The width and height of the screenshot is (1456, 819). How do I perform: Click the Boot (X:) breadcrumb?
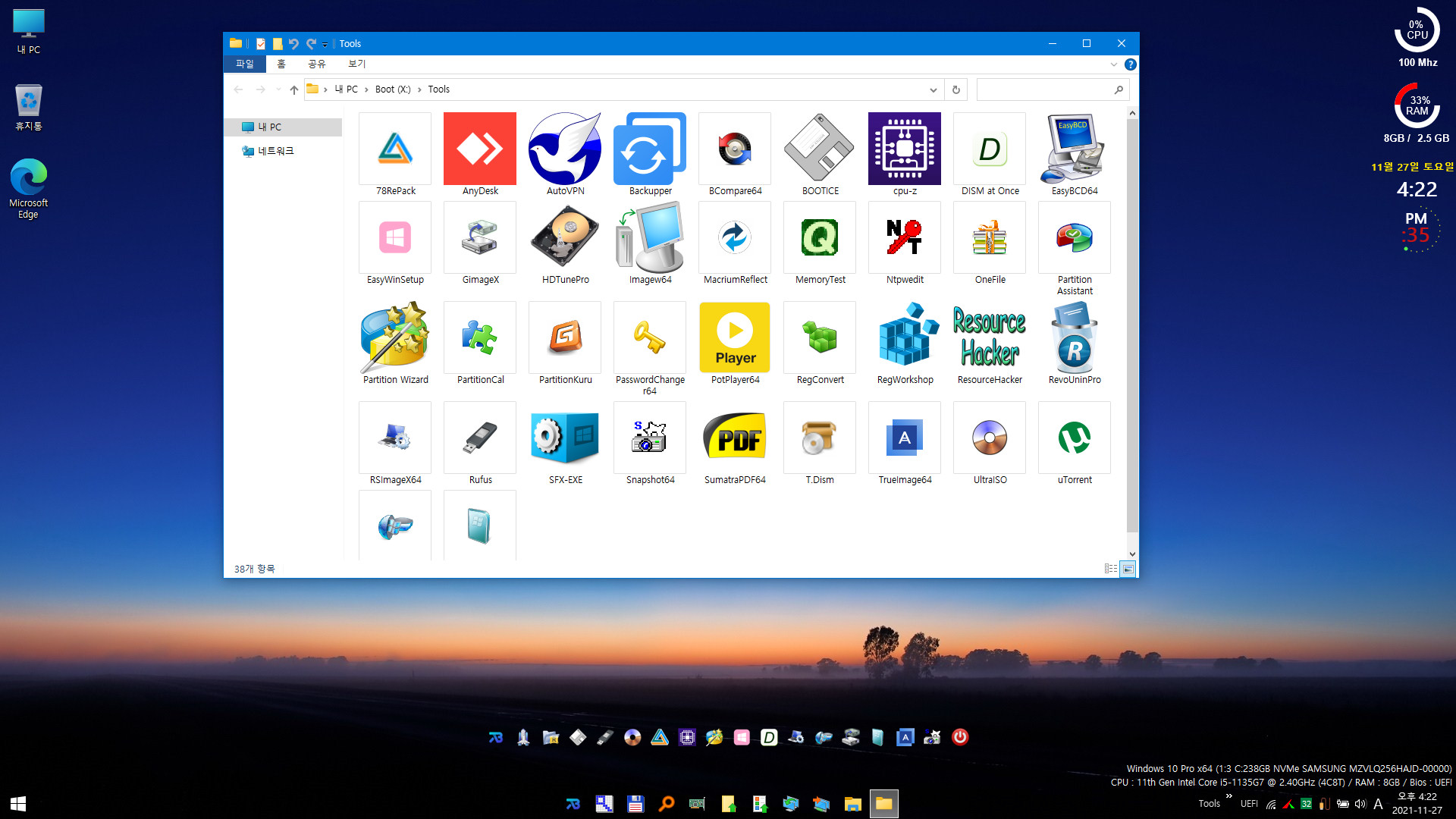click(393, 89)
